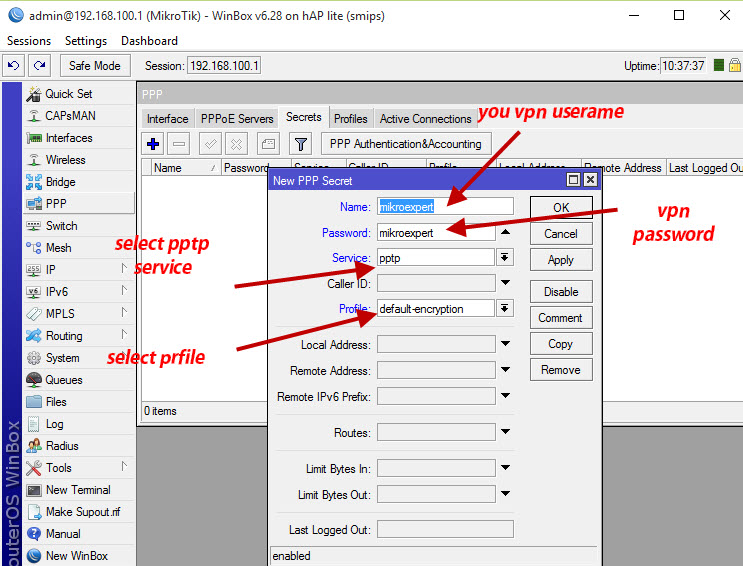Sort list by Name column header

coord(185,168)
